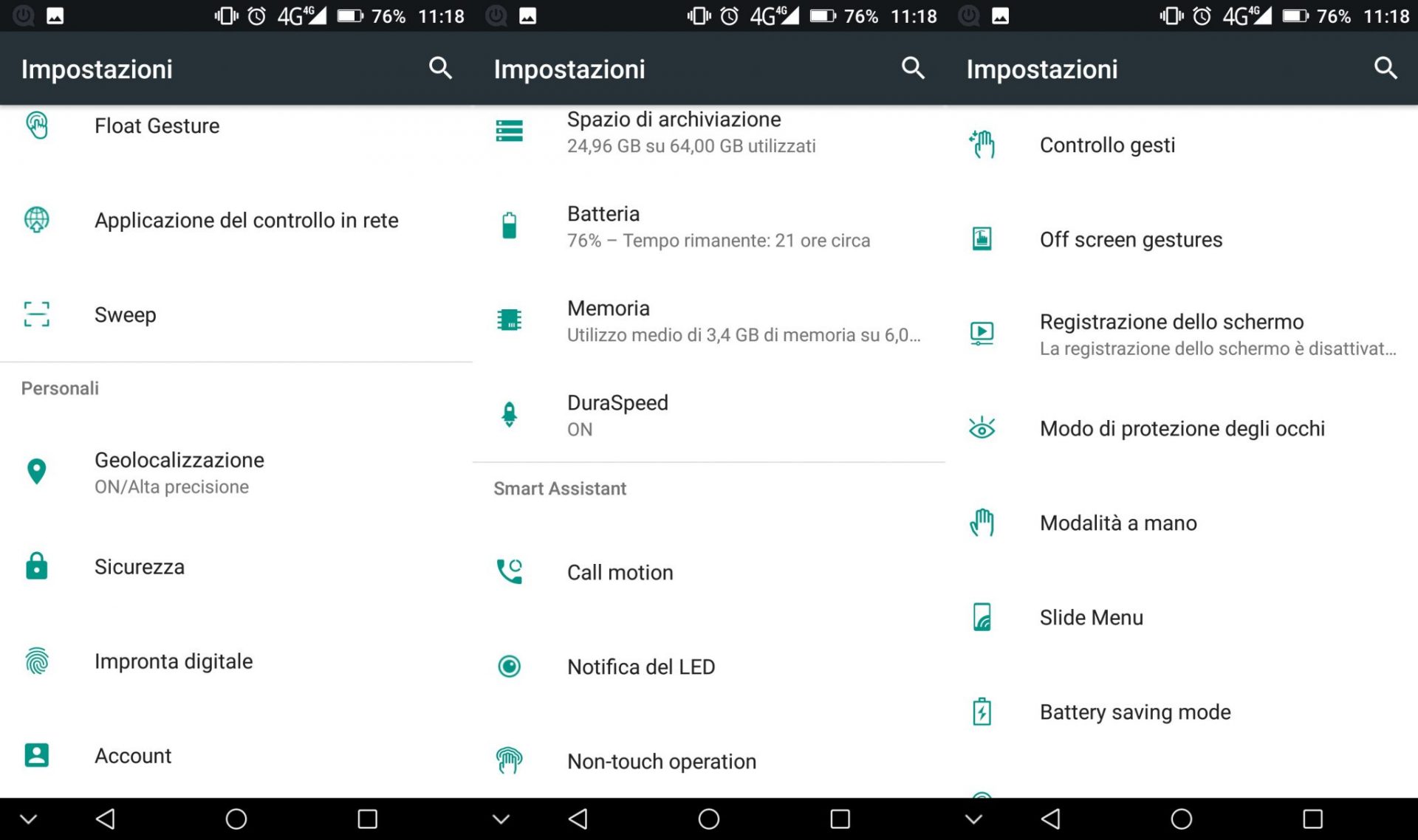1418x840 pixels.
Task: Open Sicurezza settings icon
Action: tap(36, 566)
